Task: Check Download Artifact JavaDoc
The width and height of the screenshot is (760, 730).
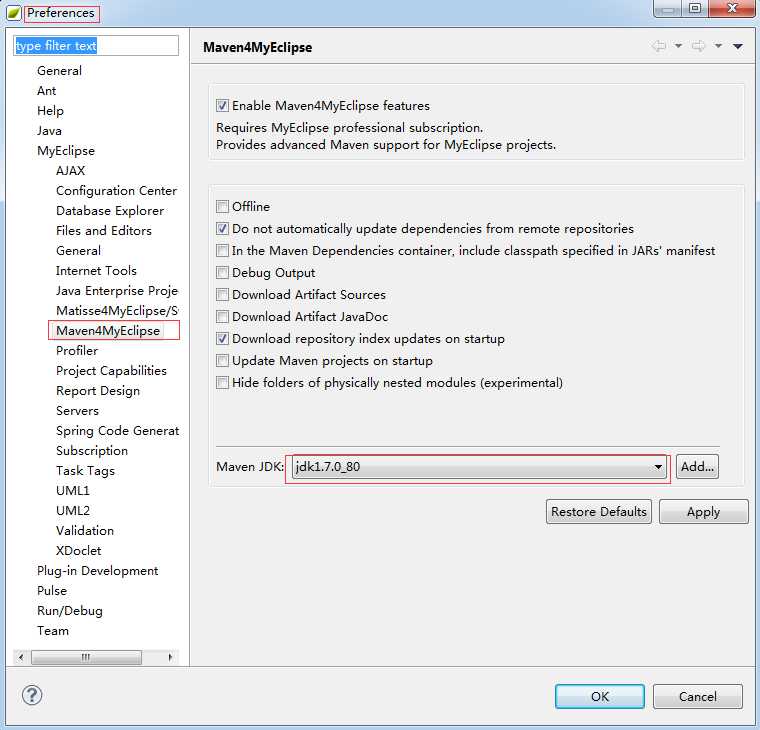Action: pos(222,317)
